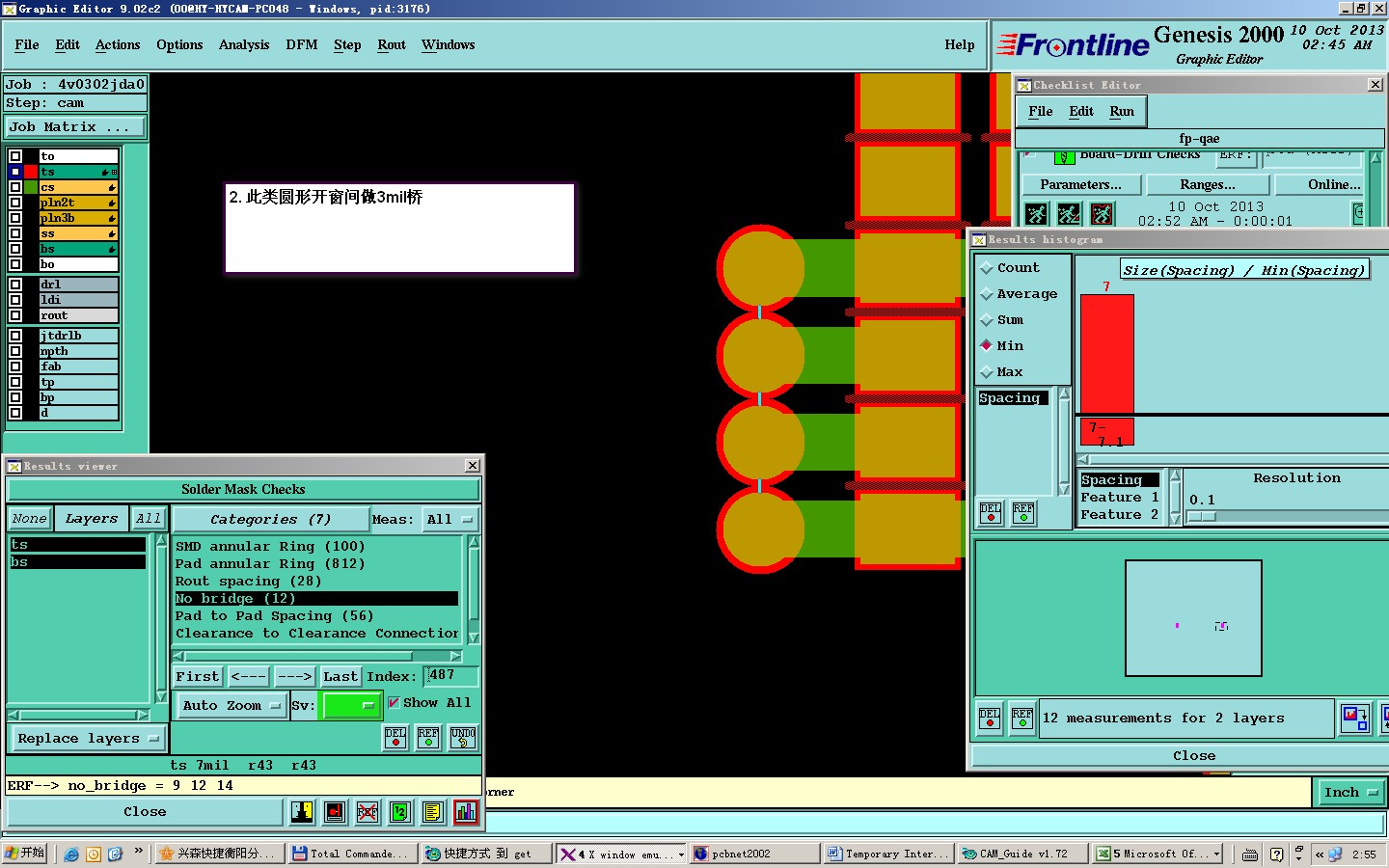This screenshot has height=868, width=1389.
Task: Open the Inch units dropdown
Action: tap(1350, 793)
